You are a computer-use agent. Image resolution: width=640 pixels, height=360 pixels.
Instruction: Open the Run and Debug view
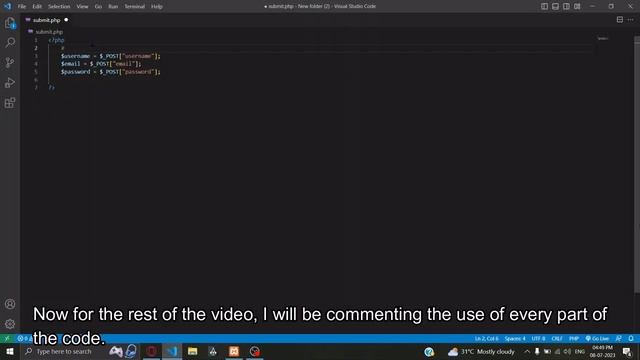click(10, 82)
